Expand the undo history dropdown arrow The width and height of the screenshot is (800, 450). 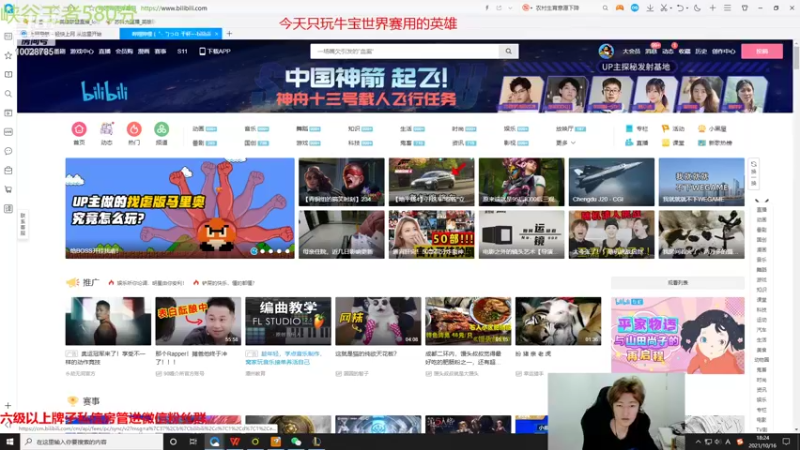(x=687, y=8)
